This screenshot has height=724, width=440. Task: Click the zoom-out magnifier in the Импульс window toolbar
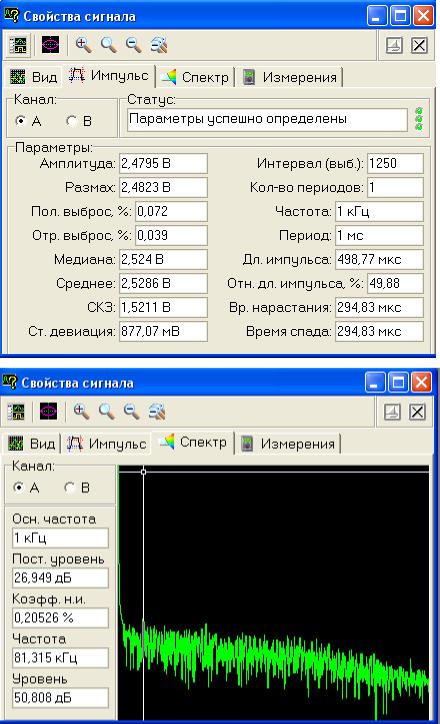click(x=133, y=44)
